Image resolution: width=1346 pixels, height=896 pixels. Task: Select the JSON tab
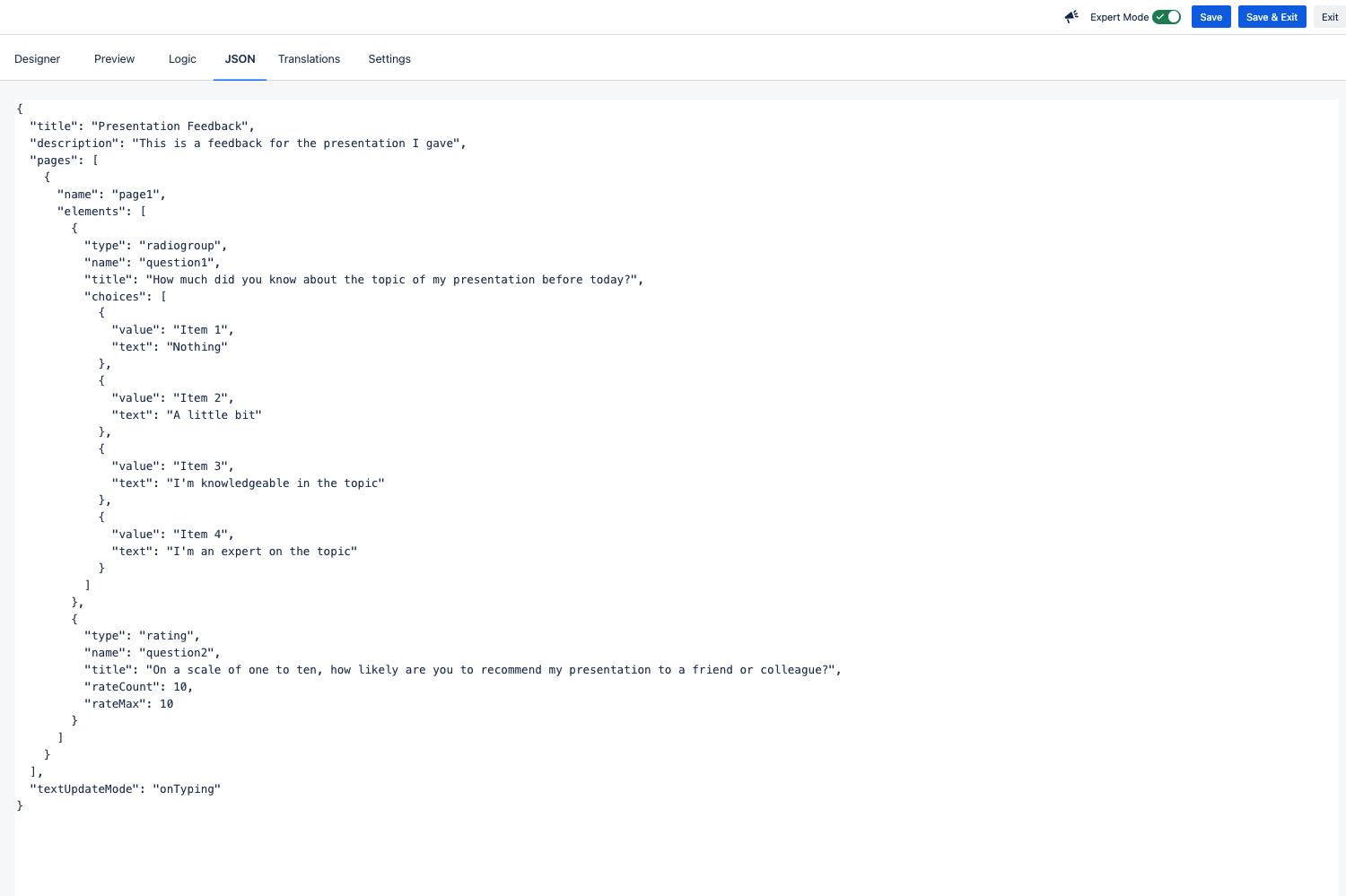240,59
